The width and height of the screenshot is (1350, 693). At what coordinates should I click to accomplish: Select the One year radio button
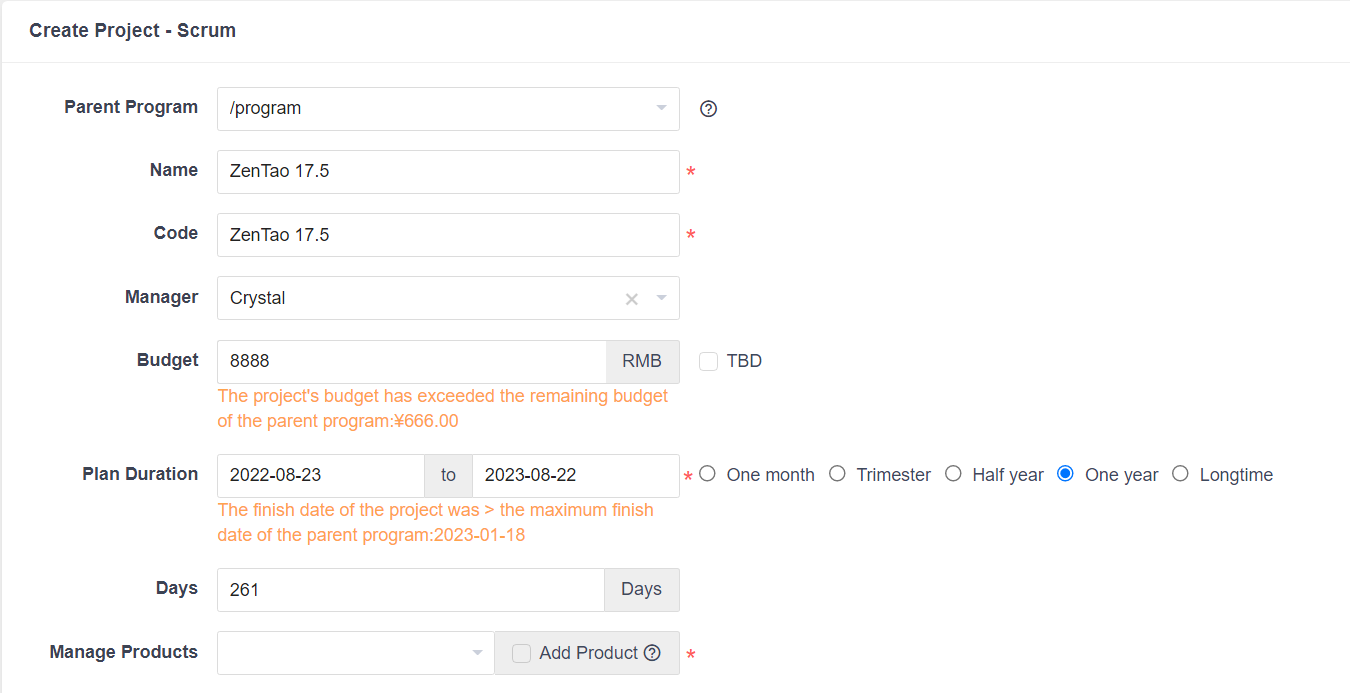[1066, 474]
